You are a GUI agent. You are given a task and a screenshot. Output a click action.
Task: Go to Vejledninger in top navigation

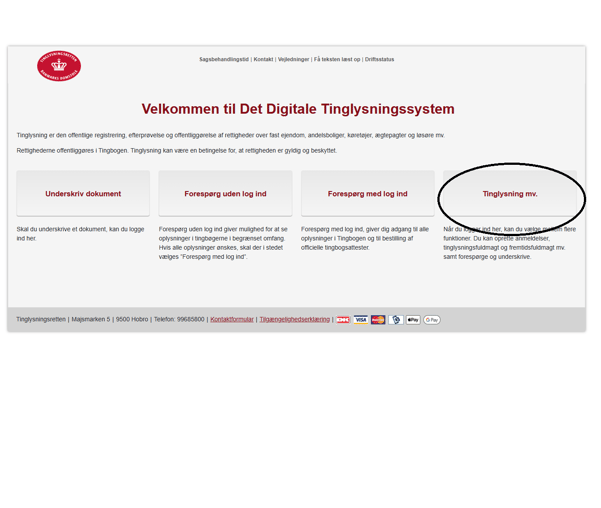(293, 60)
